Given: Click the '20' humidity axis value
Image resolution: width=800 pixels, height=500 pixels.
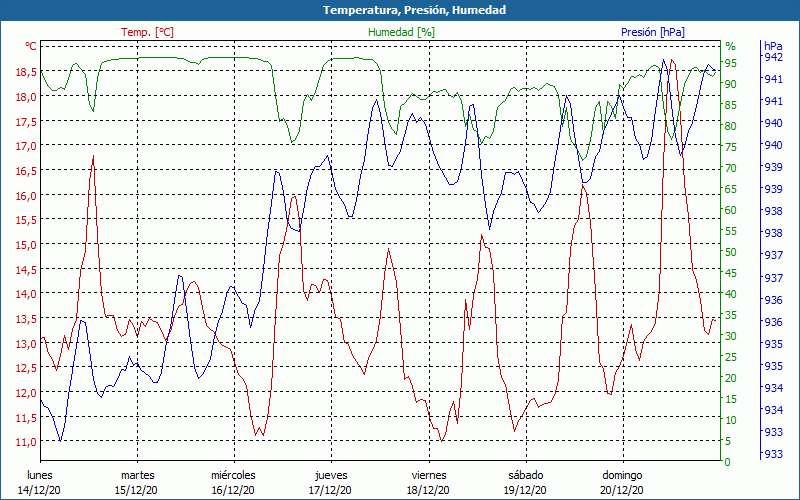Looking at the screenshot, I should (731, 378).
